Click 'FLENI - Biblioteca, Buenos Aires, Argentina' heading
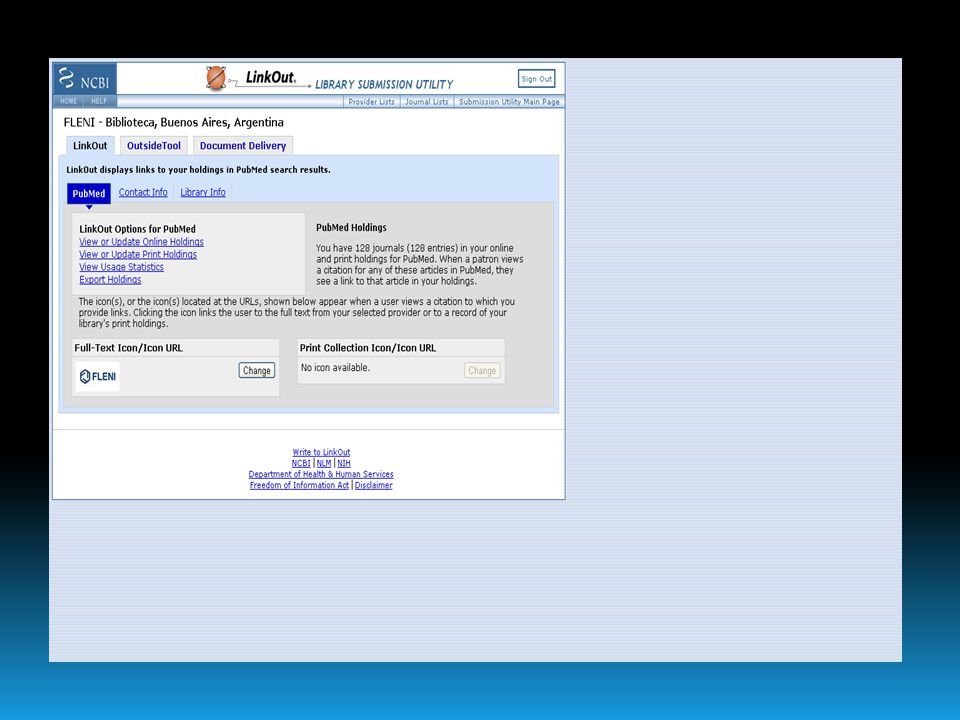 (174, 122)
